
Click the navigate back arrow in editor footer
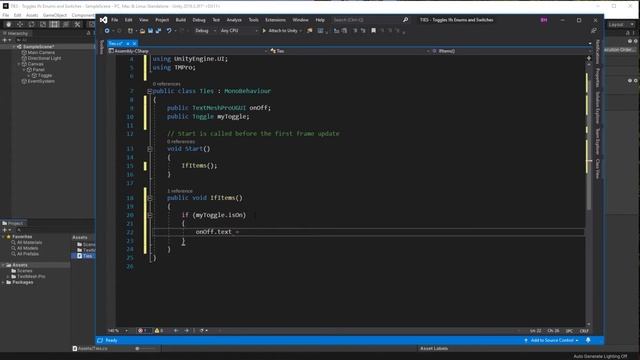[x=176, y=331]
